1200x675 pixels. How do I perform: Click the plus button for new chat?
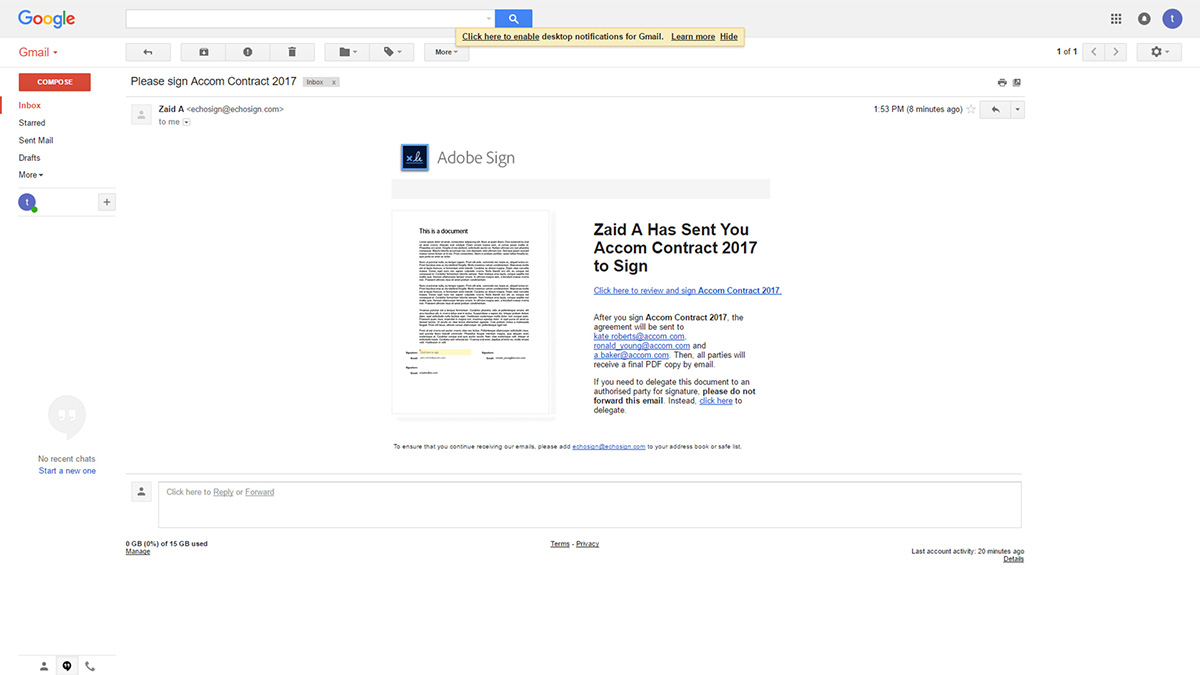tap(107, 202)
